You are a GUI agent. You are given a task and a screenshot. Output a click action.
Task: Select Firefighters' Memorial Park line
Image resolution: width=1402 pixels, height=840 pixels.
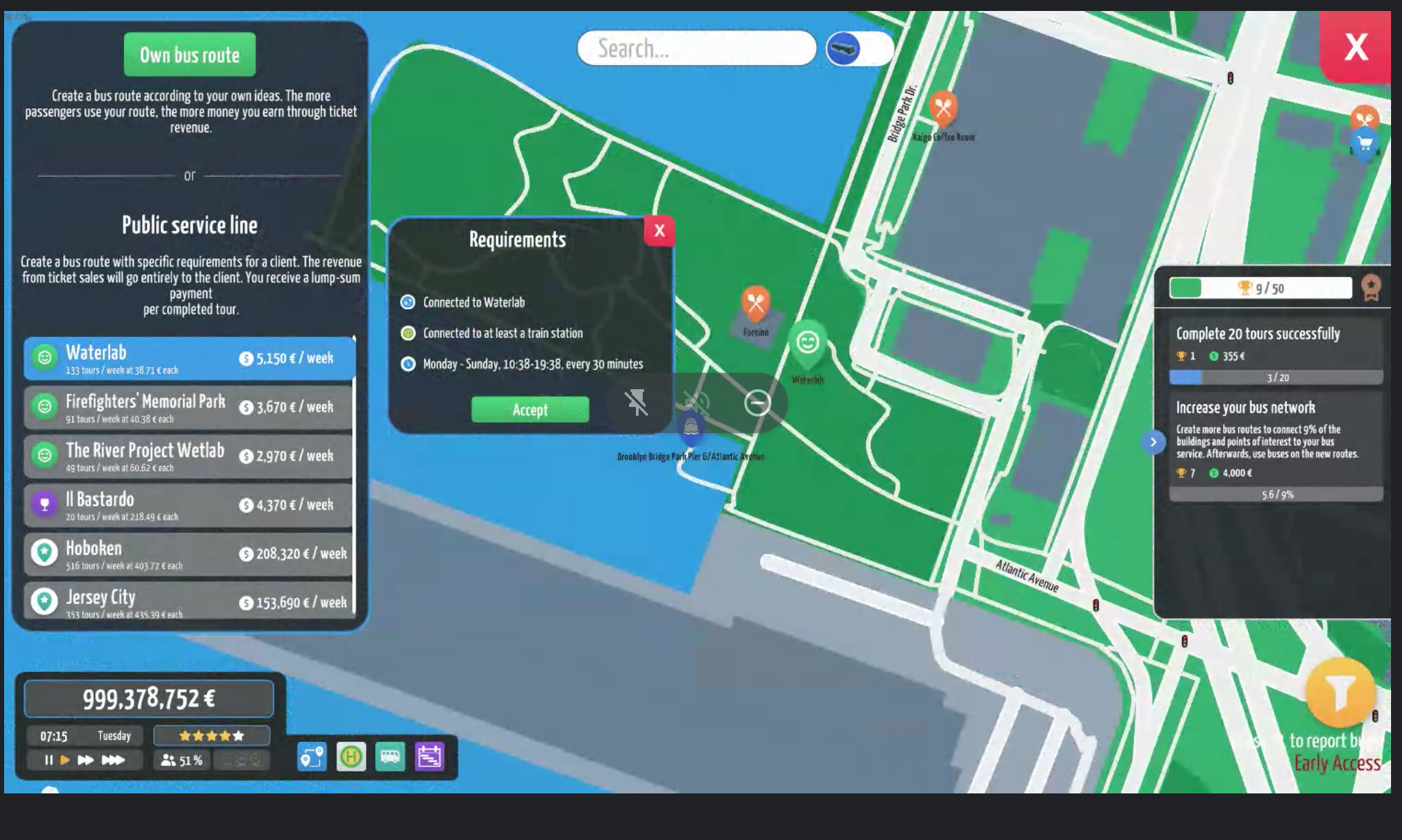188,408
